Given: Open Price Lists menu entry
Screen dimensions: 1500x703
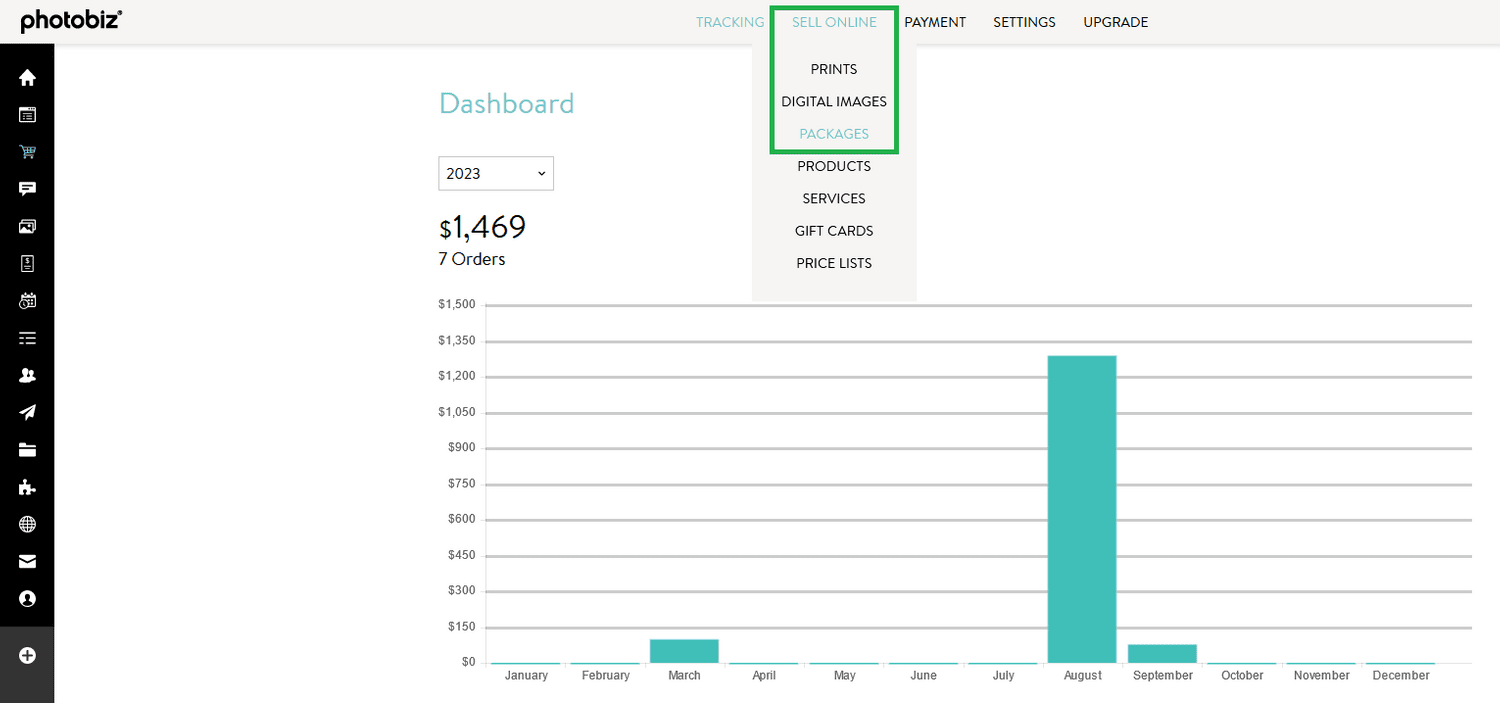Looking at the screenshot, I should pyautogui.click(x=834, y=263).
